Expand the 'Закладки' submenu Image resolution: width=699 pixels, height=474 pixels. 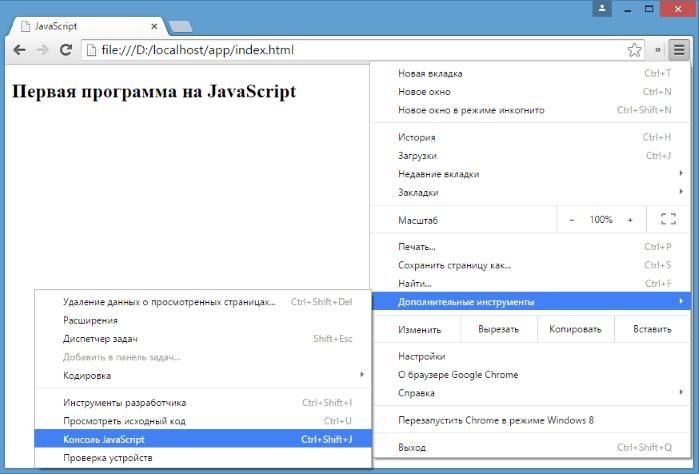[x=530, y=192]
